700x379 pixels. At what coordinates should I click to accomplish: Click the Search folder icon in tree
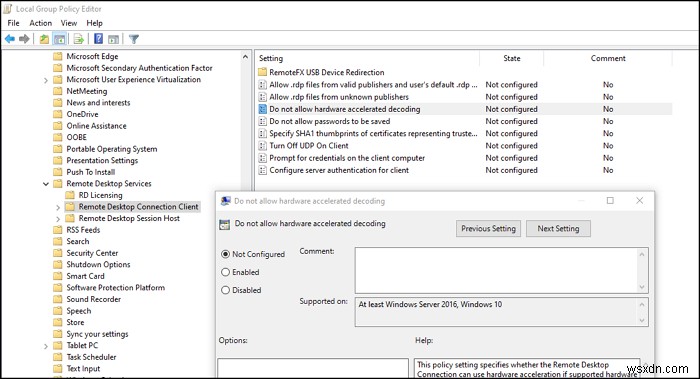pyautogui.click(x=58, y=242)
